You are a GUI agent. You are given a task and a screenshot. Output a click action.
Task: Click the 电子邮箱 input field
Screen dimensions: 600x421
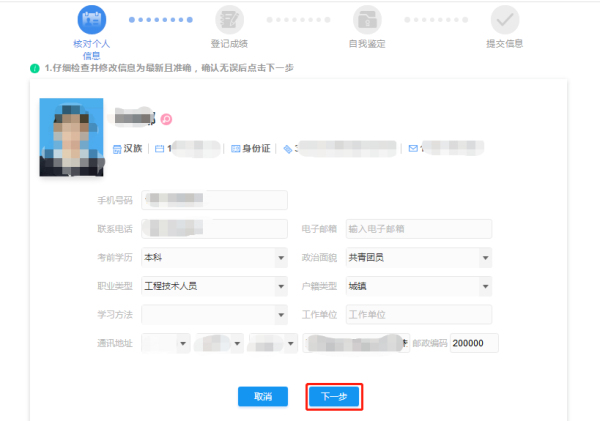419,228
